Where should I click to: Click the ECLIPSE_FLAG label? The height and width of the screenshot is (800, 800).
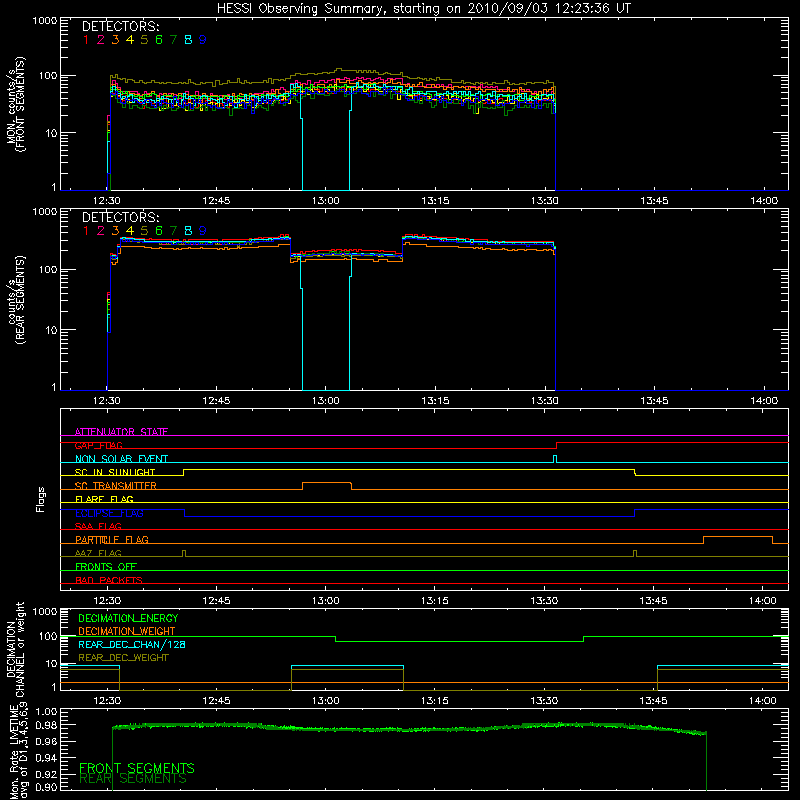(109, 513)
